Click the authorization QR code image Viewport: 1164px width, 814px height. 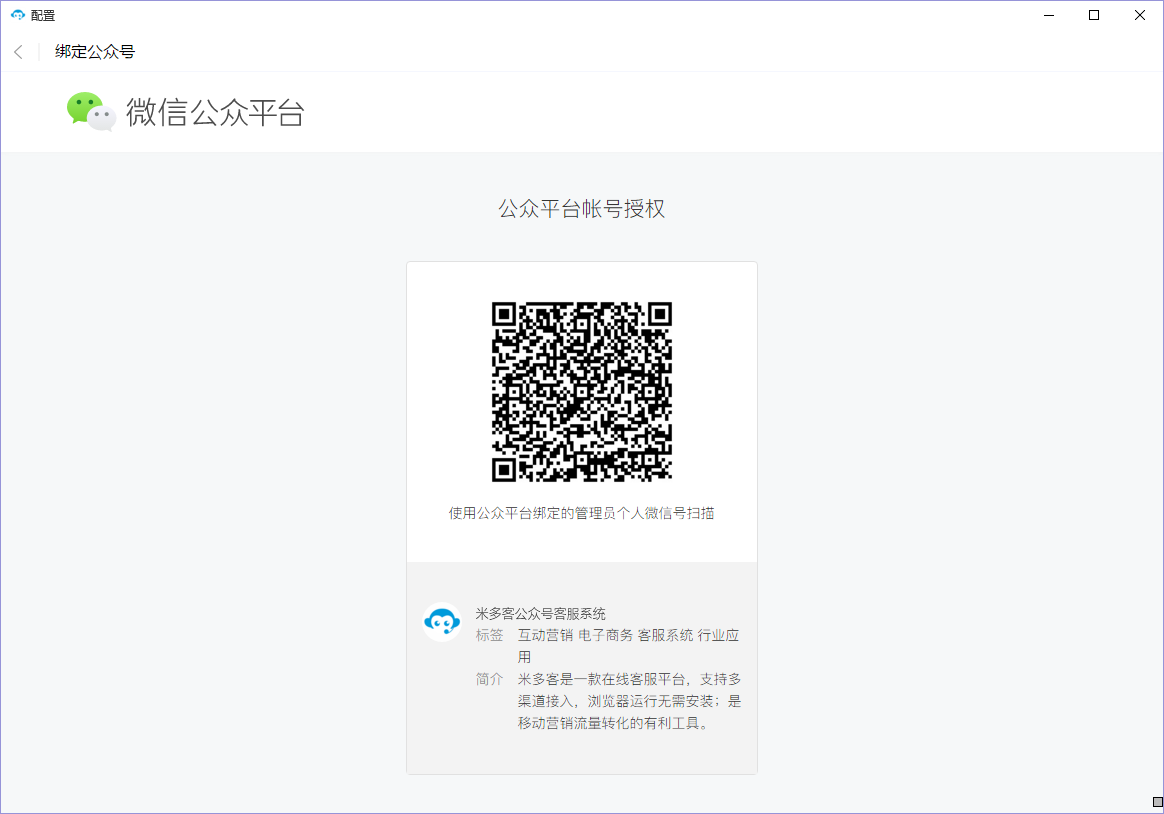581,392
